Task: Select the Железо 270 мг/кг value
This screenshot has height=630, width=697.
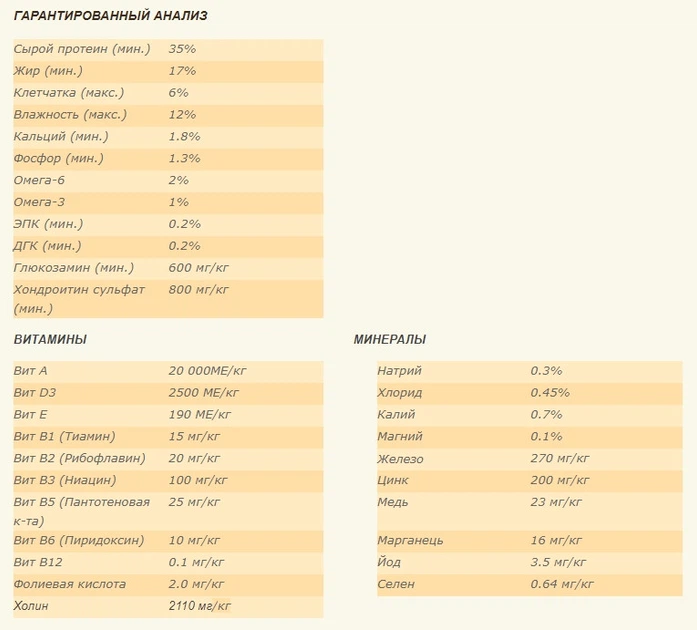Action: click(560, 458)
